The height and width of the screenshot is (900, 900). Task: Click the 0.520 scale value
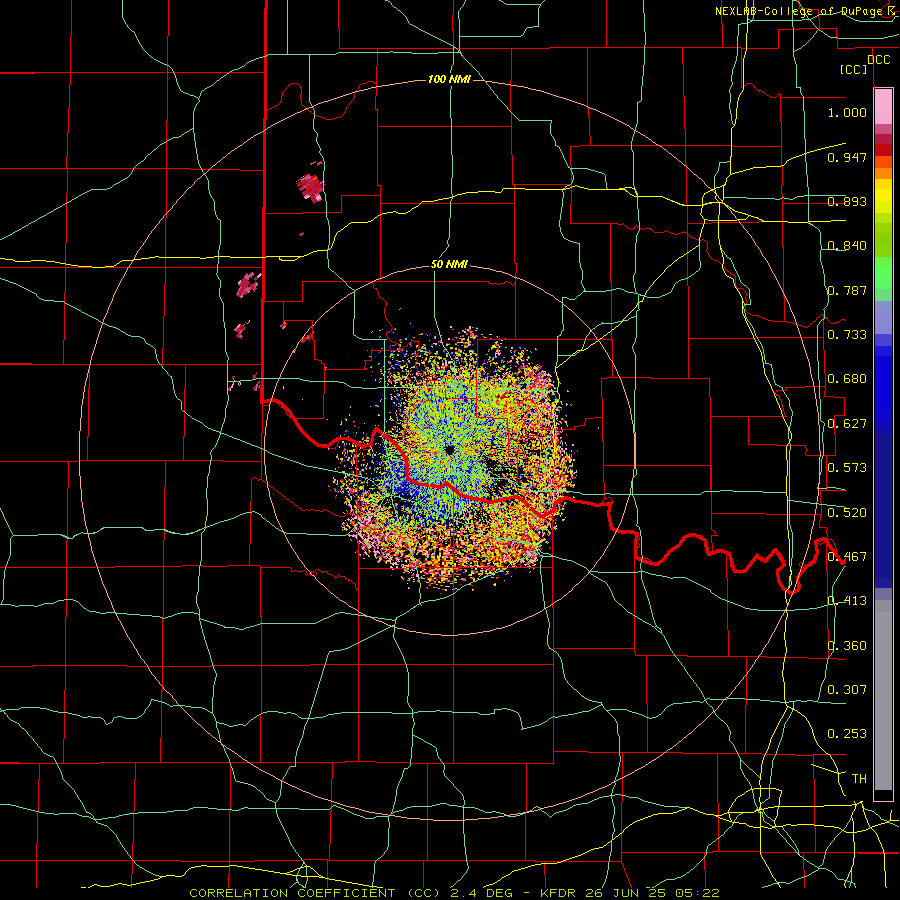coord(847,512)
